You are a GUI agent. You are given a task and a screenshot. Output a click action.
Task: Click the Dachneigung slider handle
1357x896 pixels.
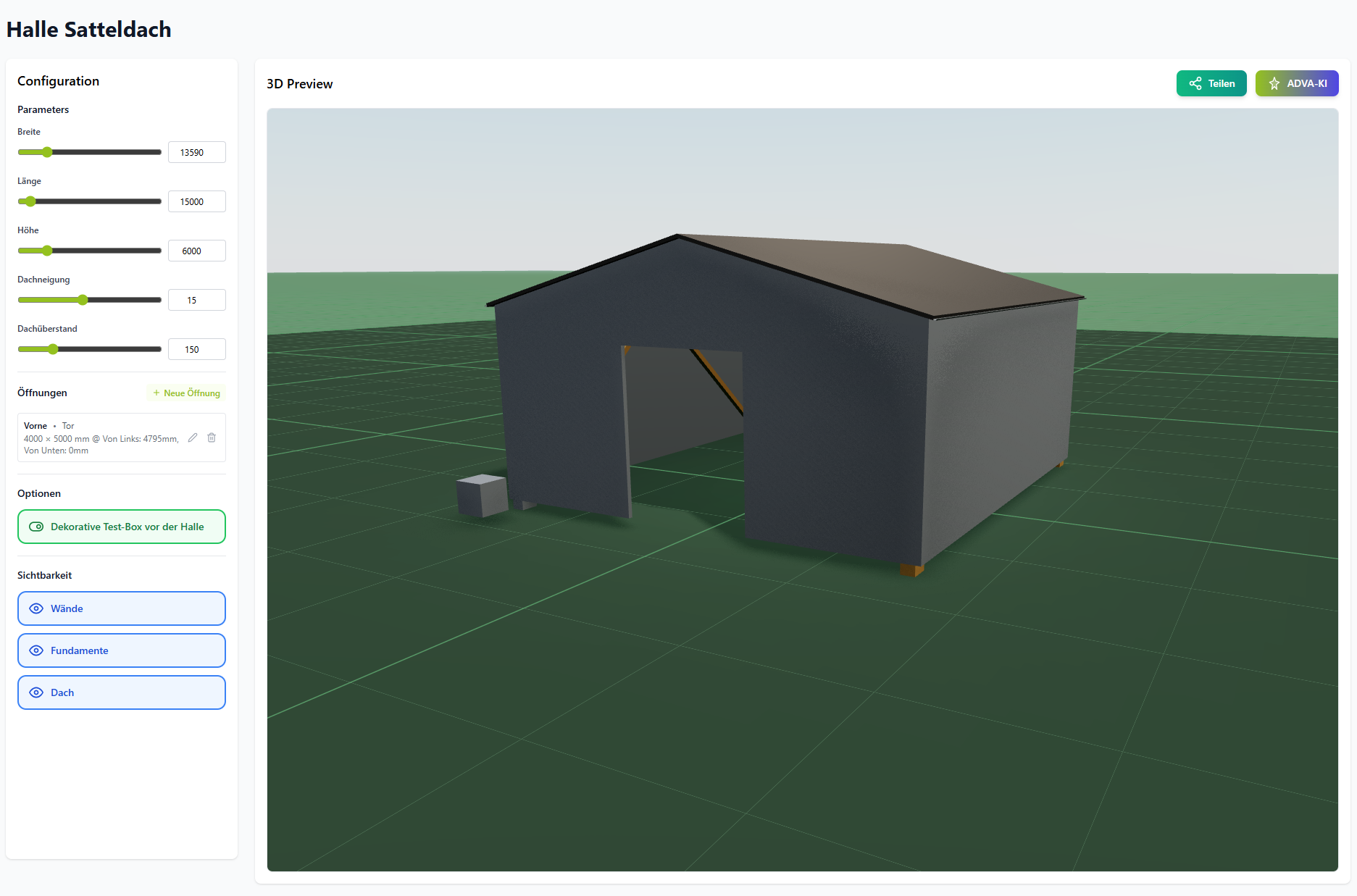pos(83,300)
